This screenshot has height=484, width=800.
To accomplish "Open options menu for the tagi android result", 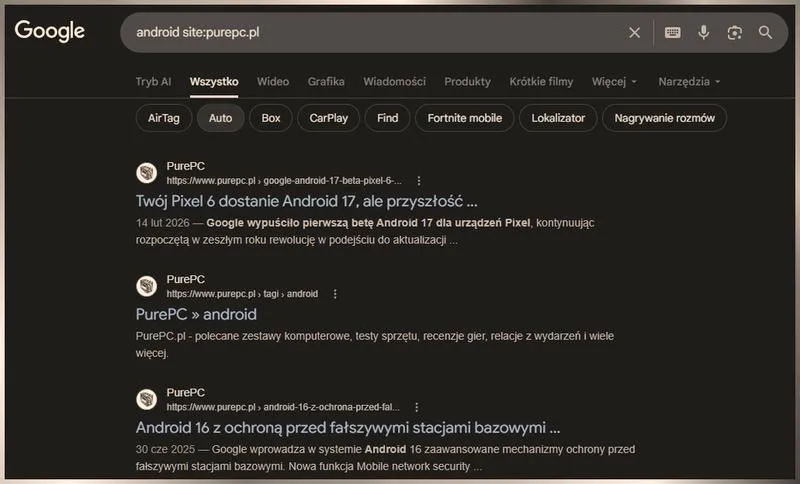I will click(335, 294).
